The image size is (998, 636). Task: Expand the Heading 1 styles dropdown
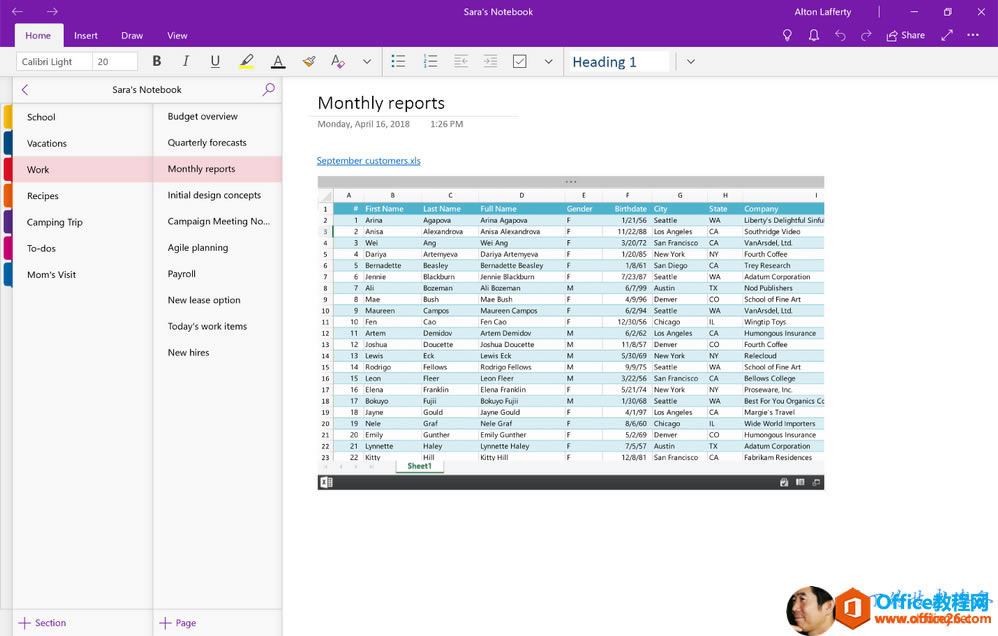(690, 61)
